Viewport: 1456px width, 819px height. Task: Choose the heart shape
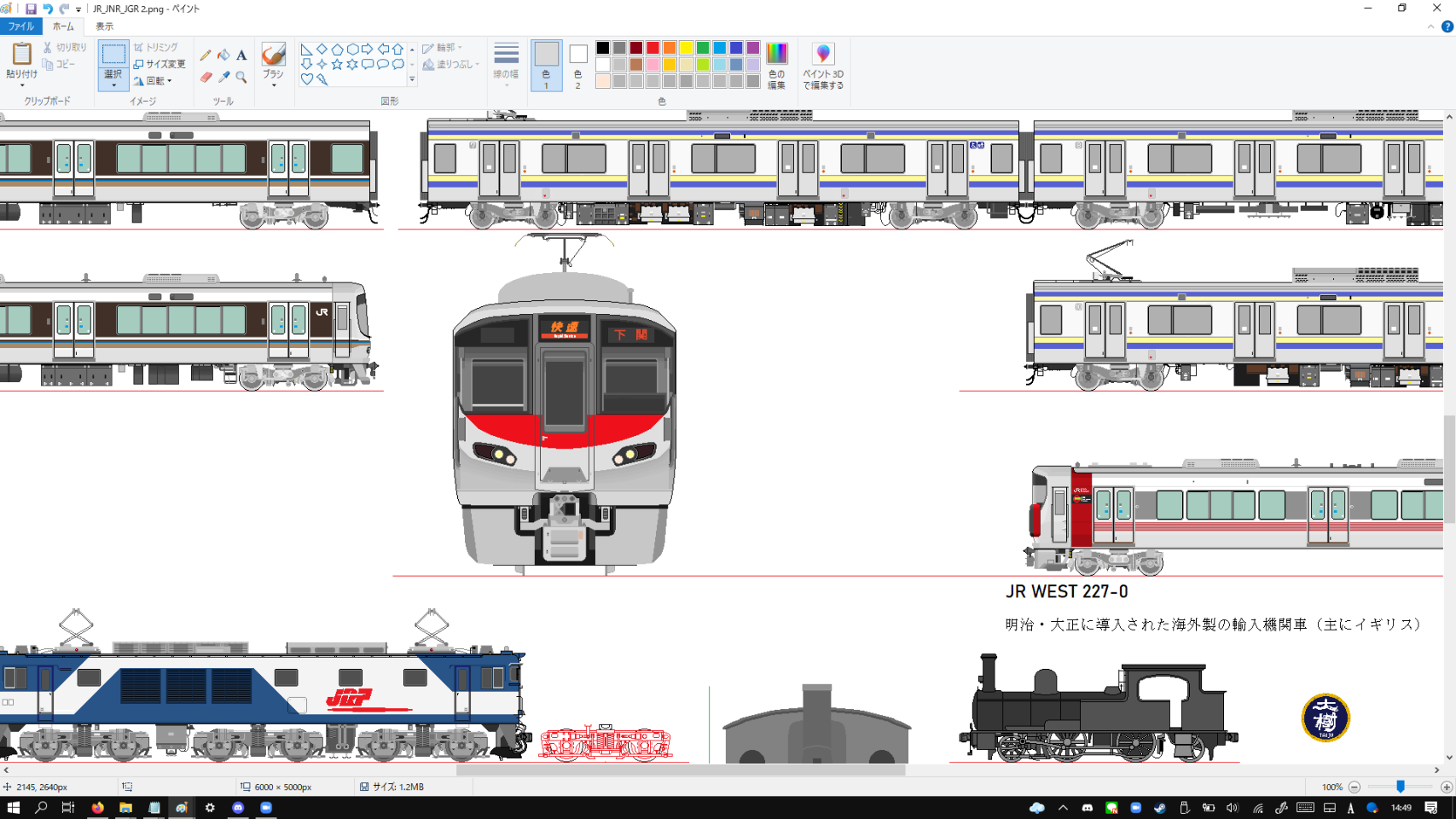(306, 79)
